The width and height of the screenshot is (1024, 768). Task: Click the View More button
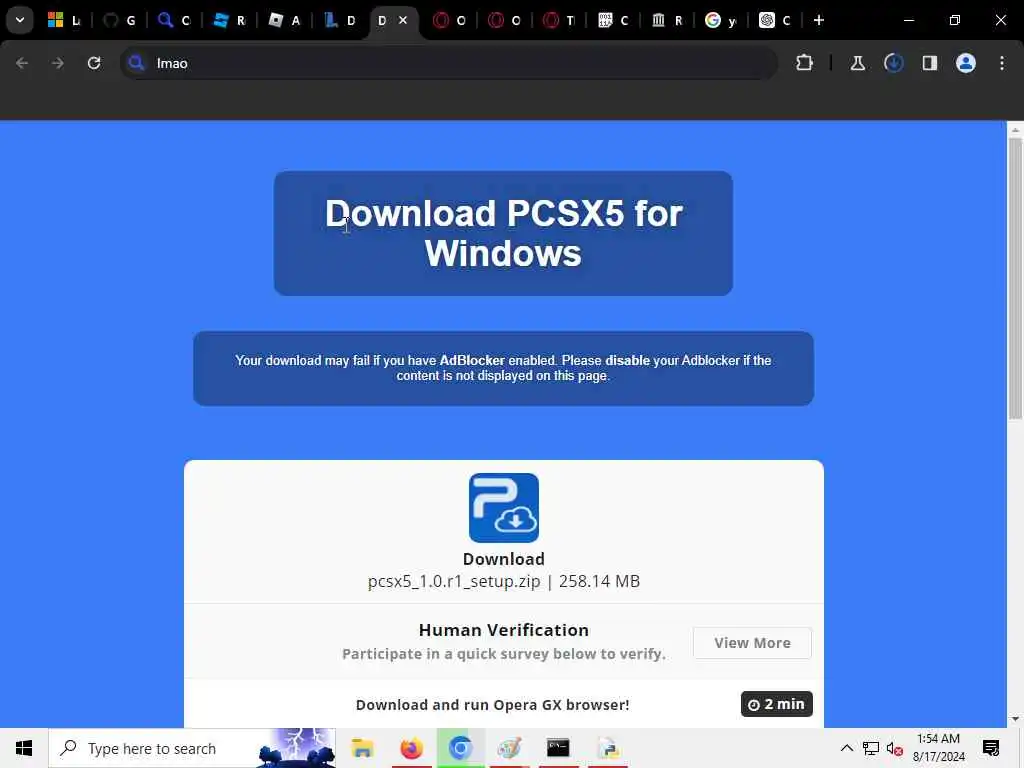click(752, 643)
